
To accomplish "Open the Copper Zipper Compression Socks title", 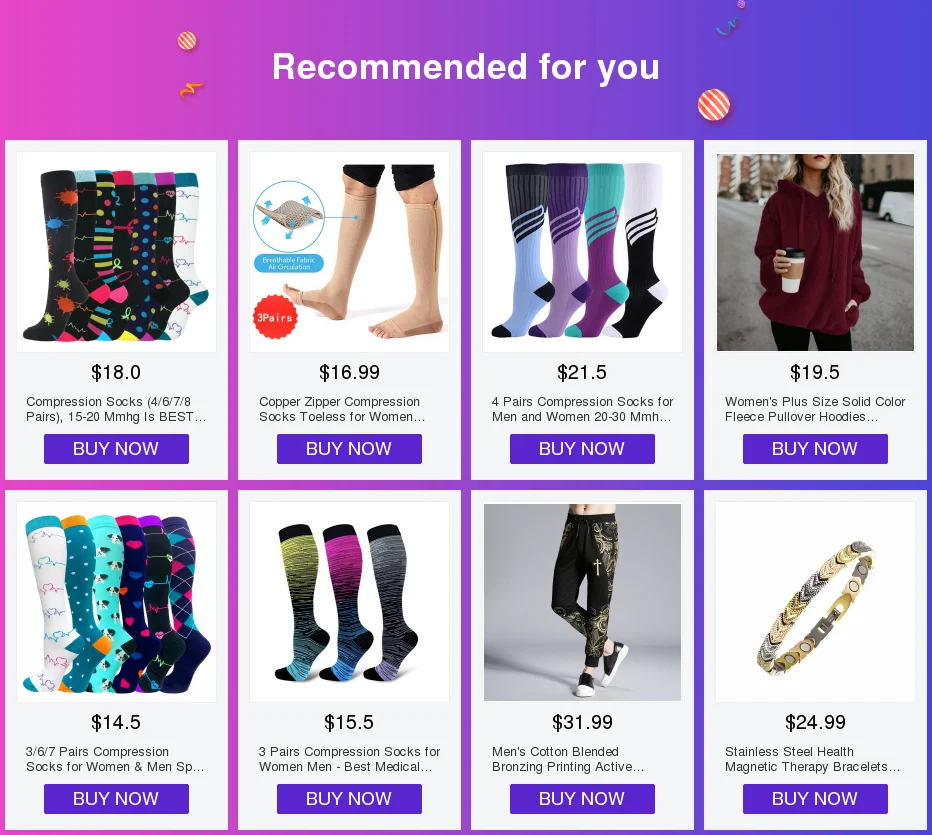I will [342, 409].
